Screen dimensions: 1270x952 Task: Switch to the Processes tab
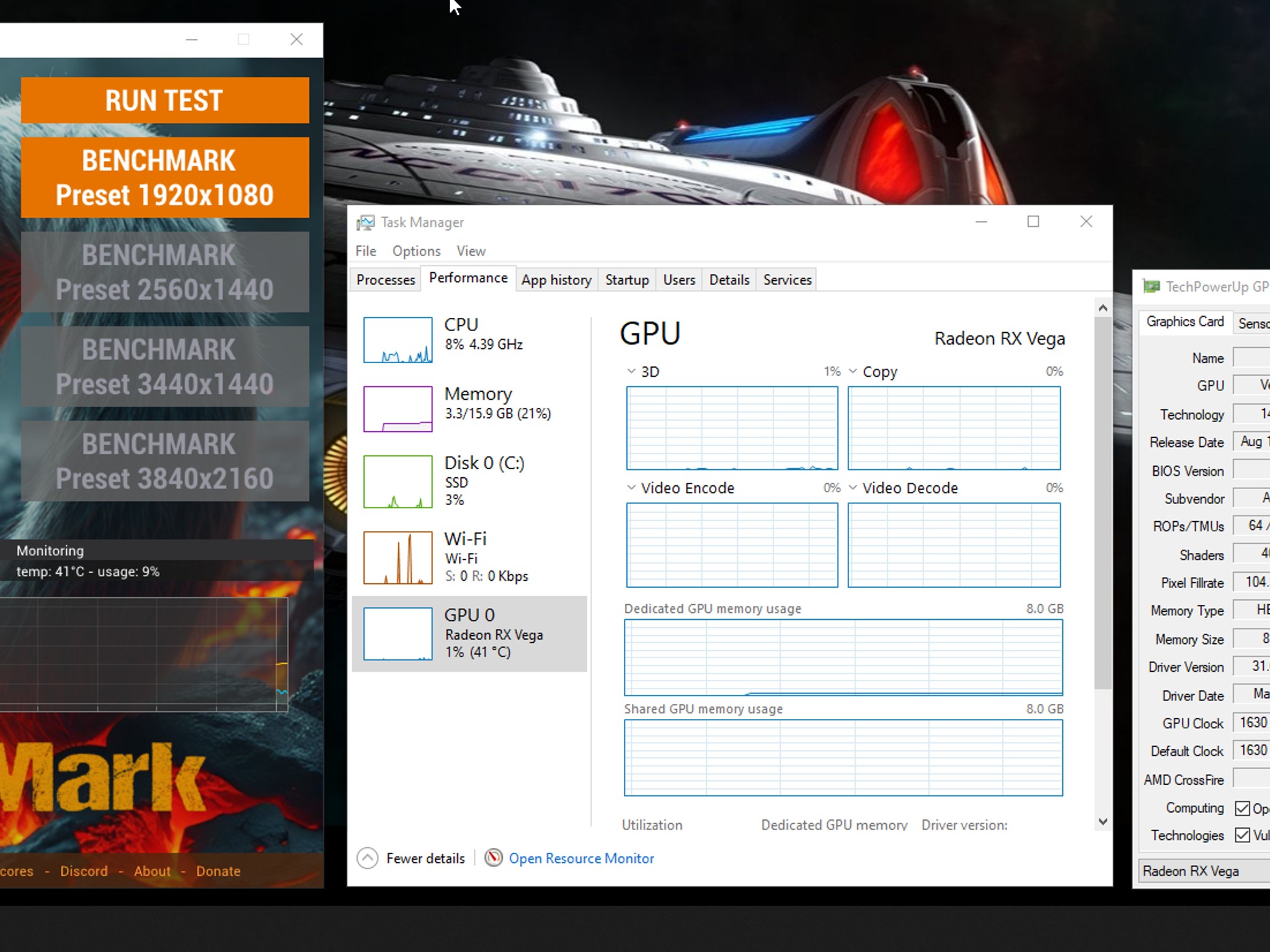pos(385,280)
